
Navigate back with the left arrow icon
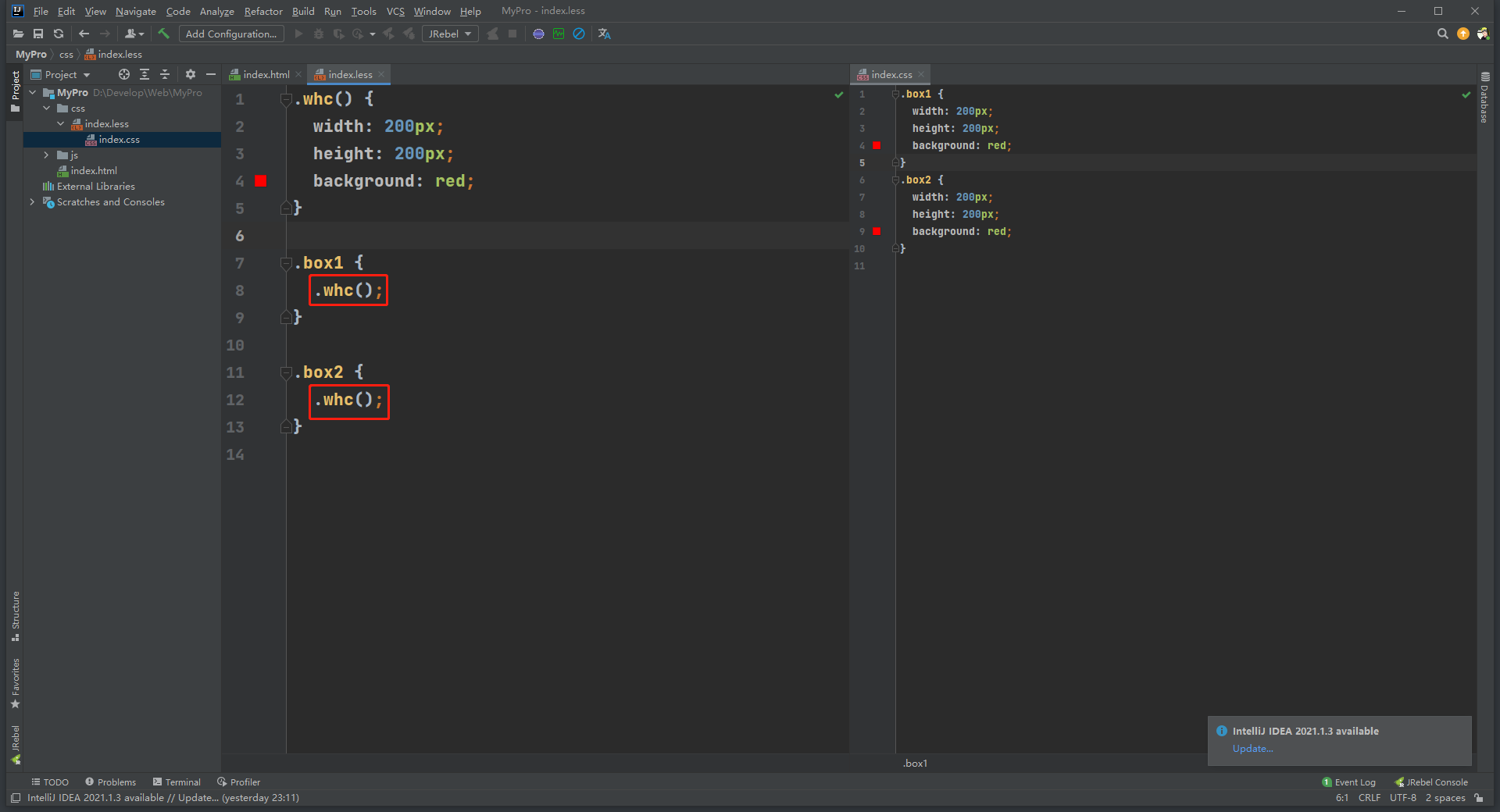pos(84,34)
